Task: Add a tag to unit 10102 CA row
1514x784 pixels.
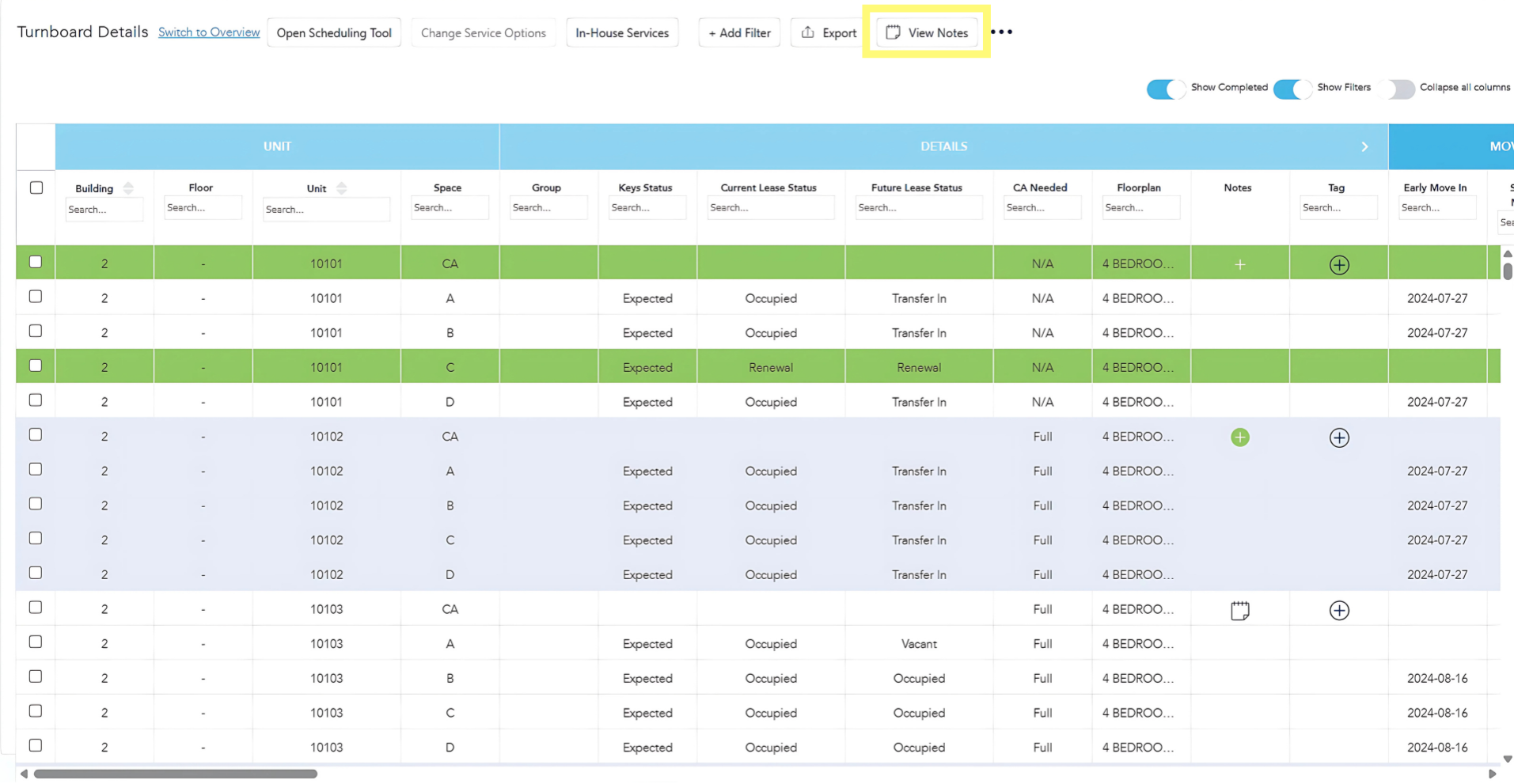Action: [1338, 437]
